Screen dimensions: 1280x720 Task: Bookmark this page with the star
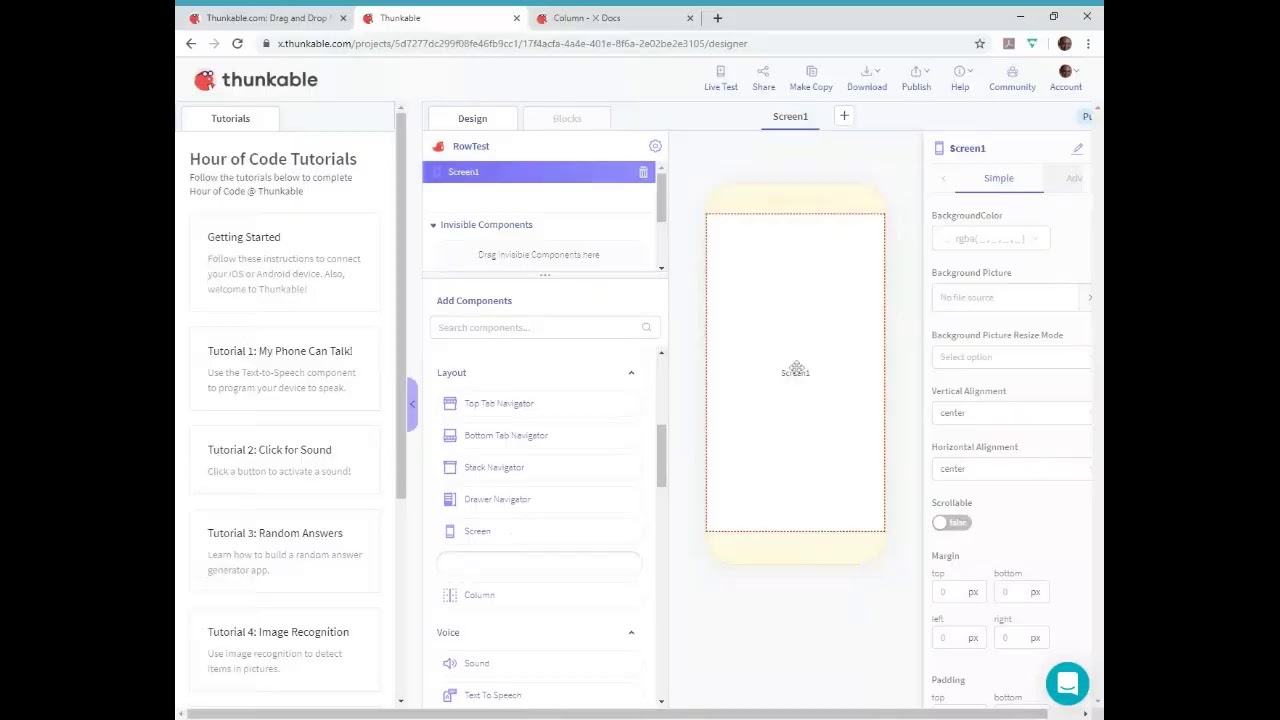[980, 43]
